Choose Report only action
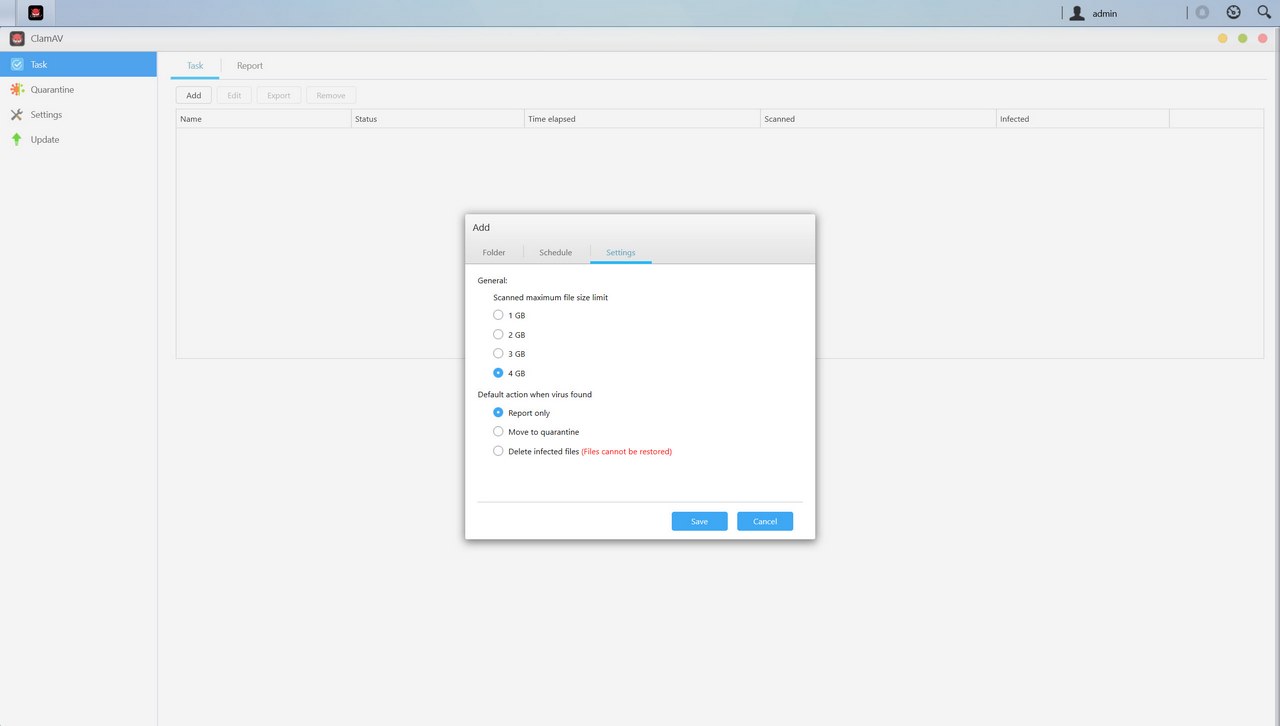This screenshot has width=1280, height=726. tap(498, 412)
